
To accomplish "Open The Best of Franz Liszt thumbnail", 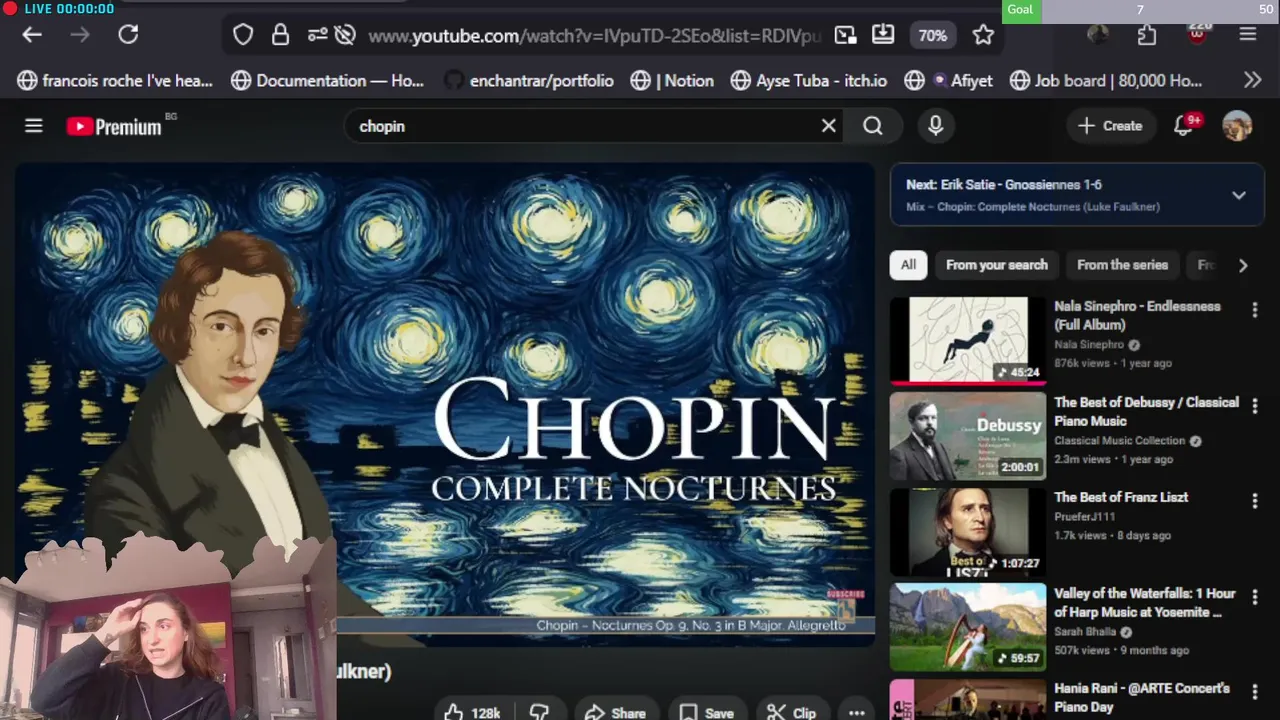I will (x=968, y=532).
